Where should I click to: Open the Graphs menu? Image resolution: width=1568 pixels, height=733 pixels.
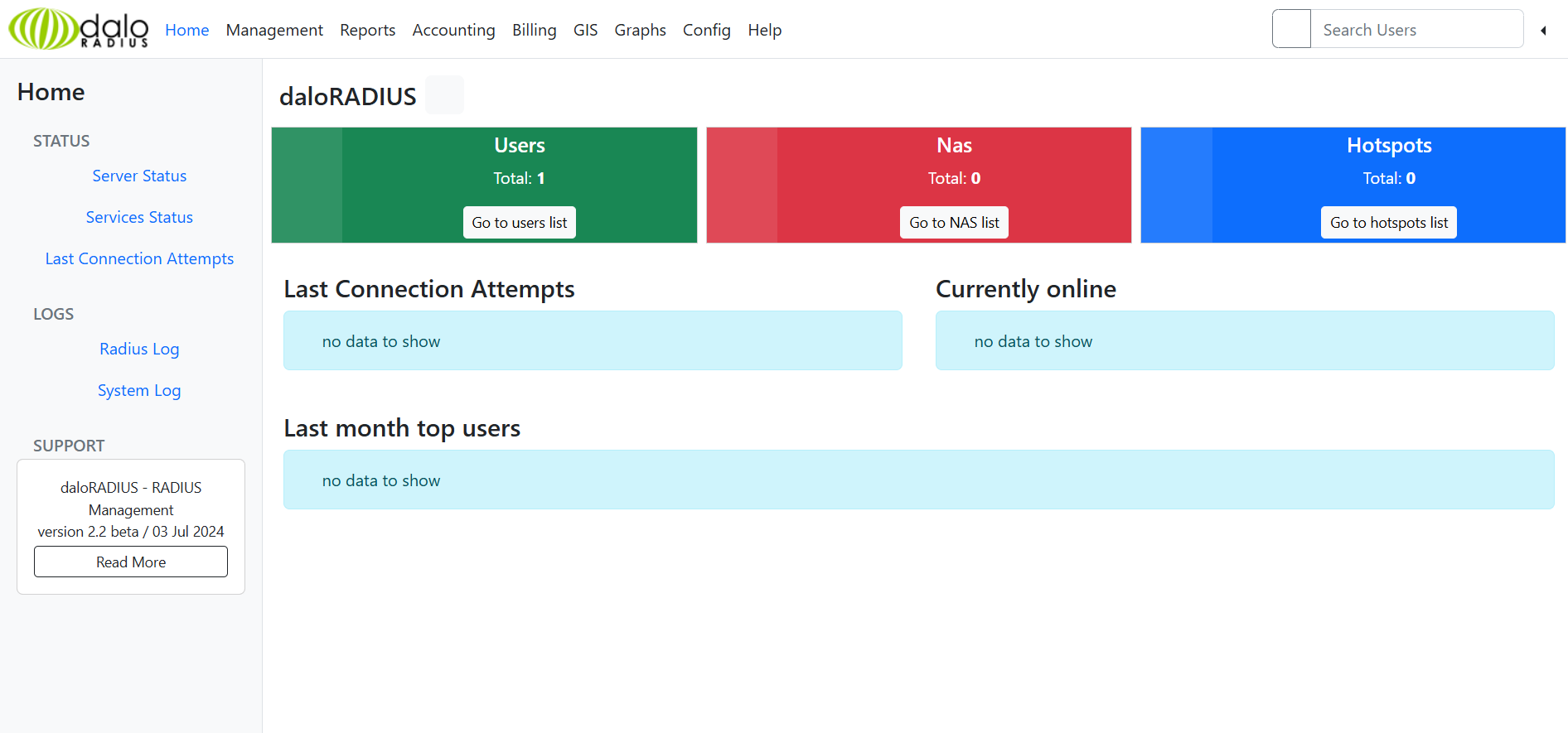[640, 30]
